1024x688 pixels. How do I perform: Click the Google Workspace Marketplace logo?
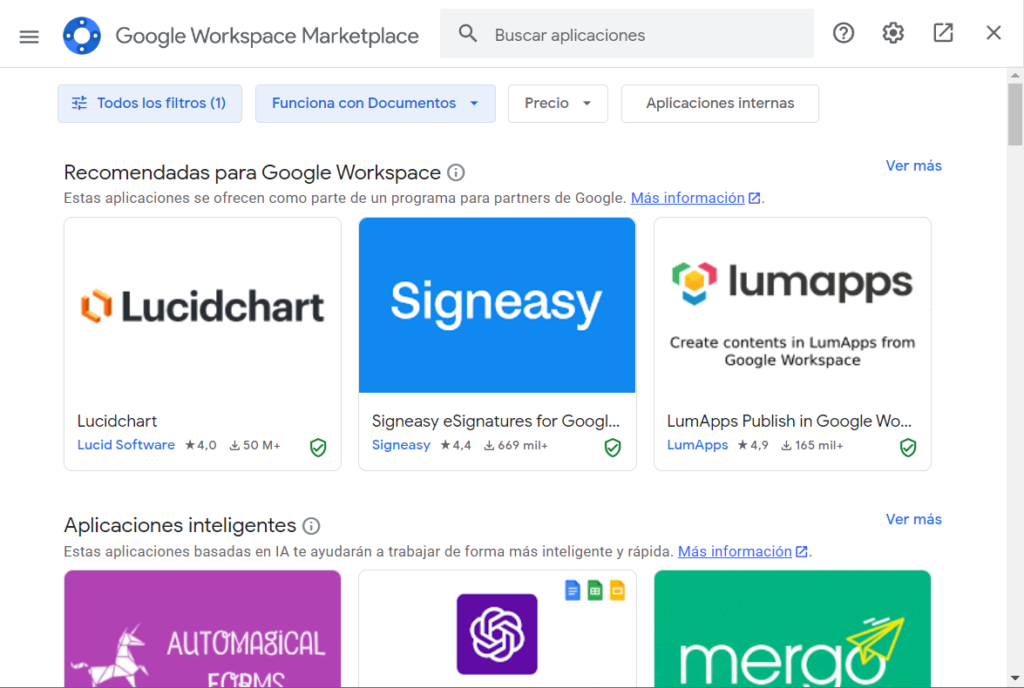tap(82, 35)
